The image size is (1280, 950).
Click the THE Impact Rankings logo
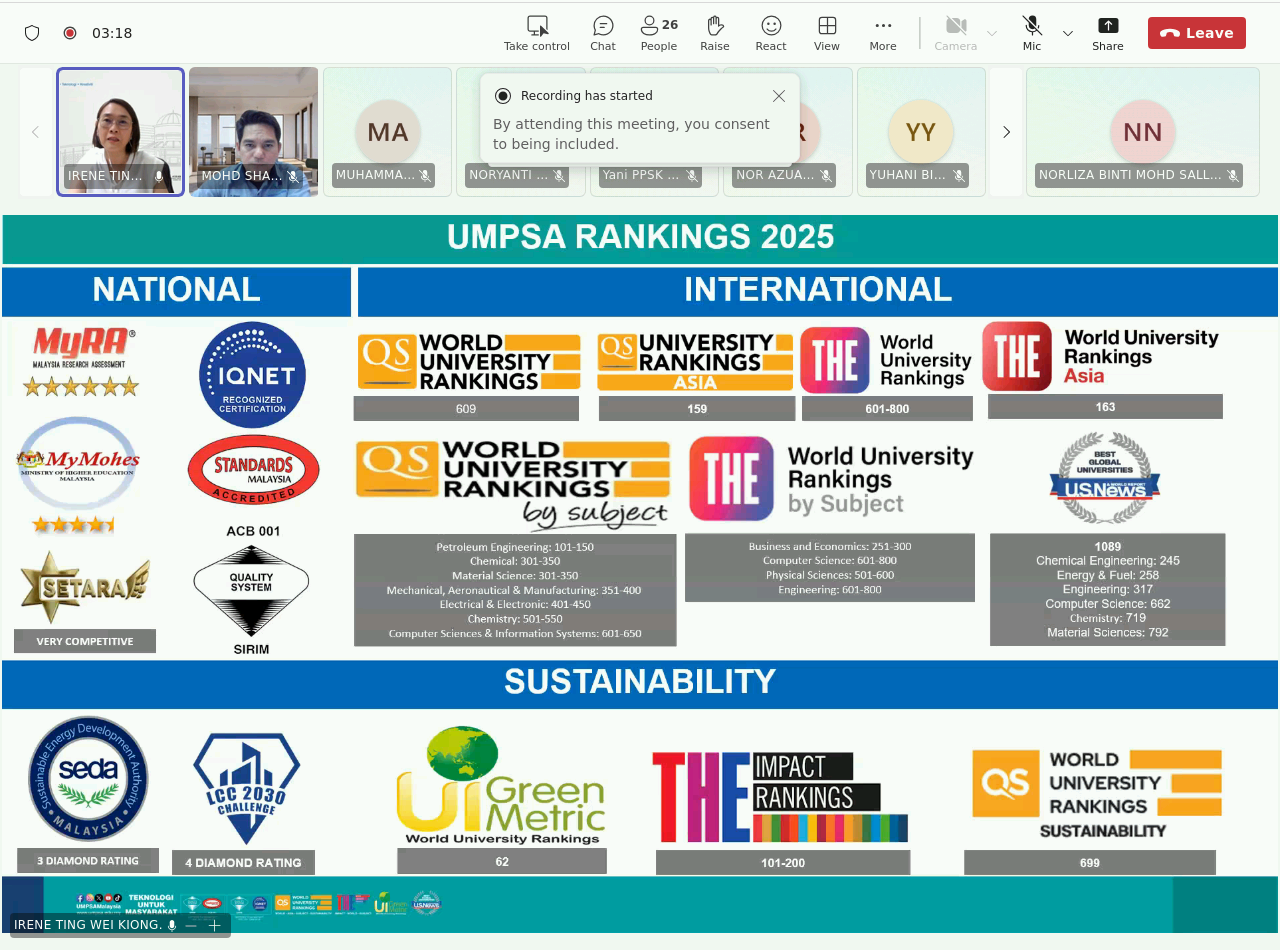pos(780,797)
